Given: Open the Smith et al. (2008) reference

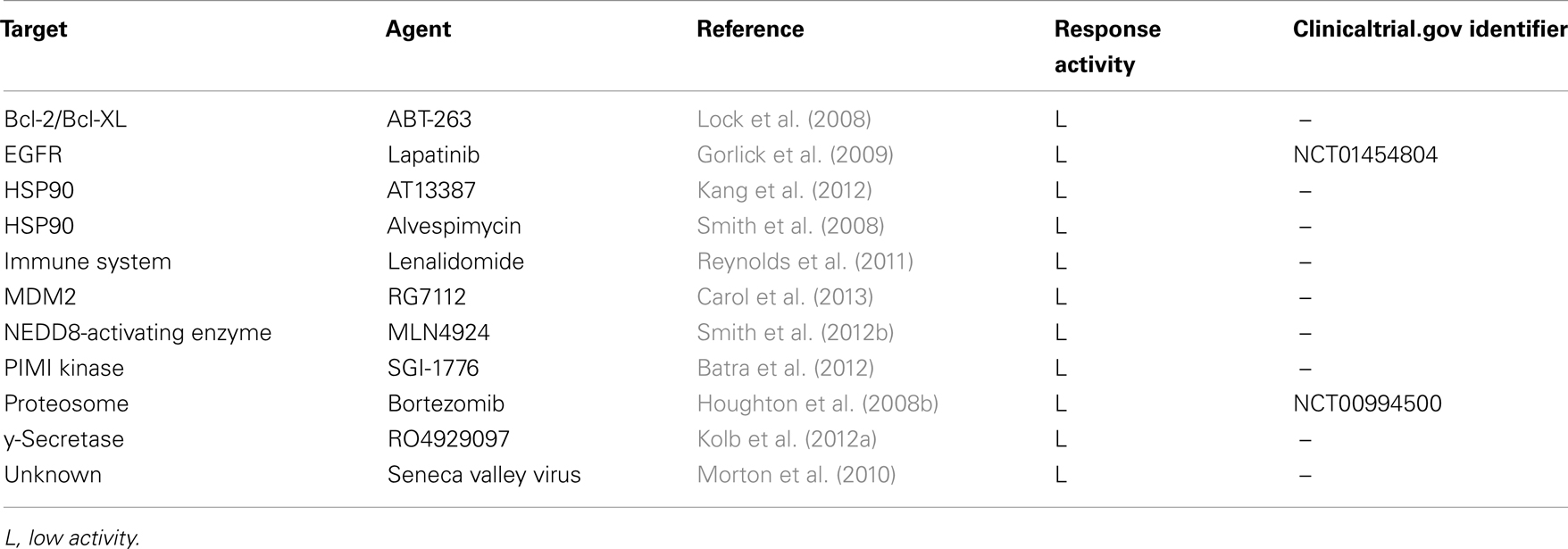Looking at the screenshot, I should 790,226.
